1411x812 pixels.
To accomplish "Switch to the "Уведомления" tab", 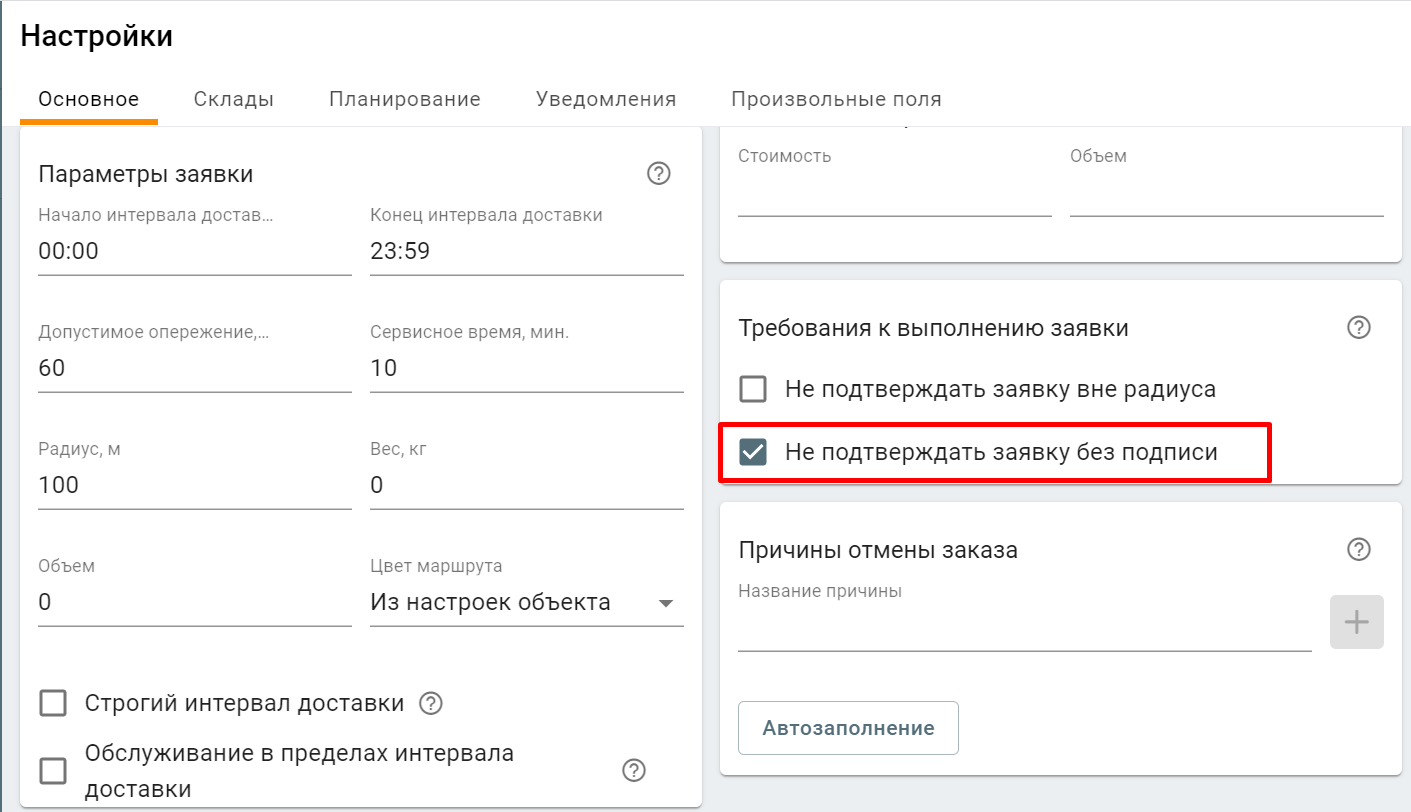I will pos(605,99).
